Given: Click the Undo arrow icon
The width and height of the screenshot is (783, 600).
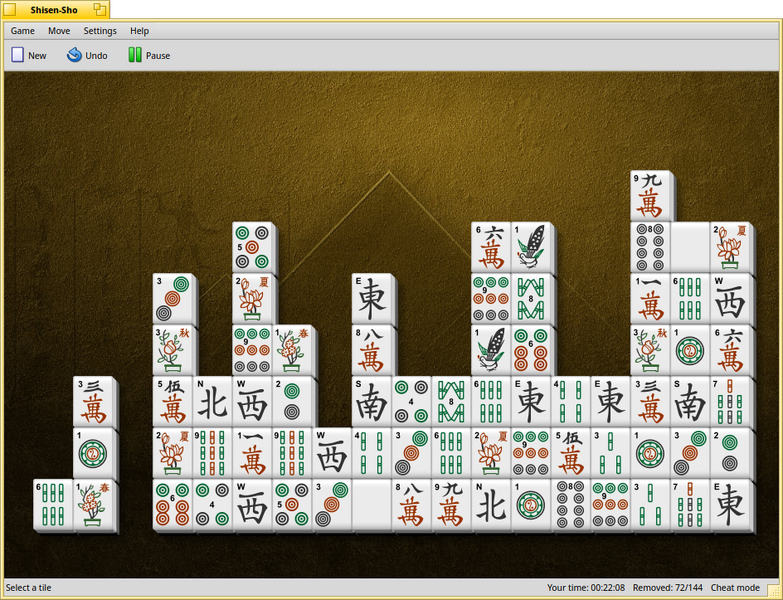Looking at the screenshot, I should 74,55.
